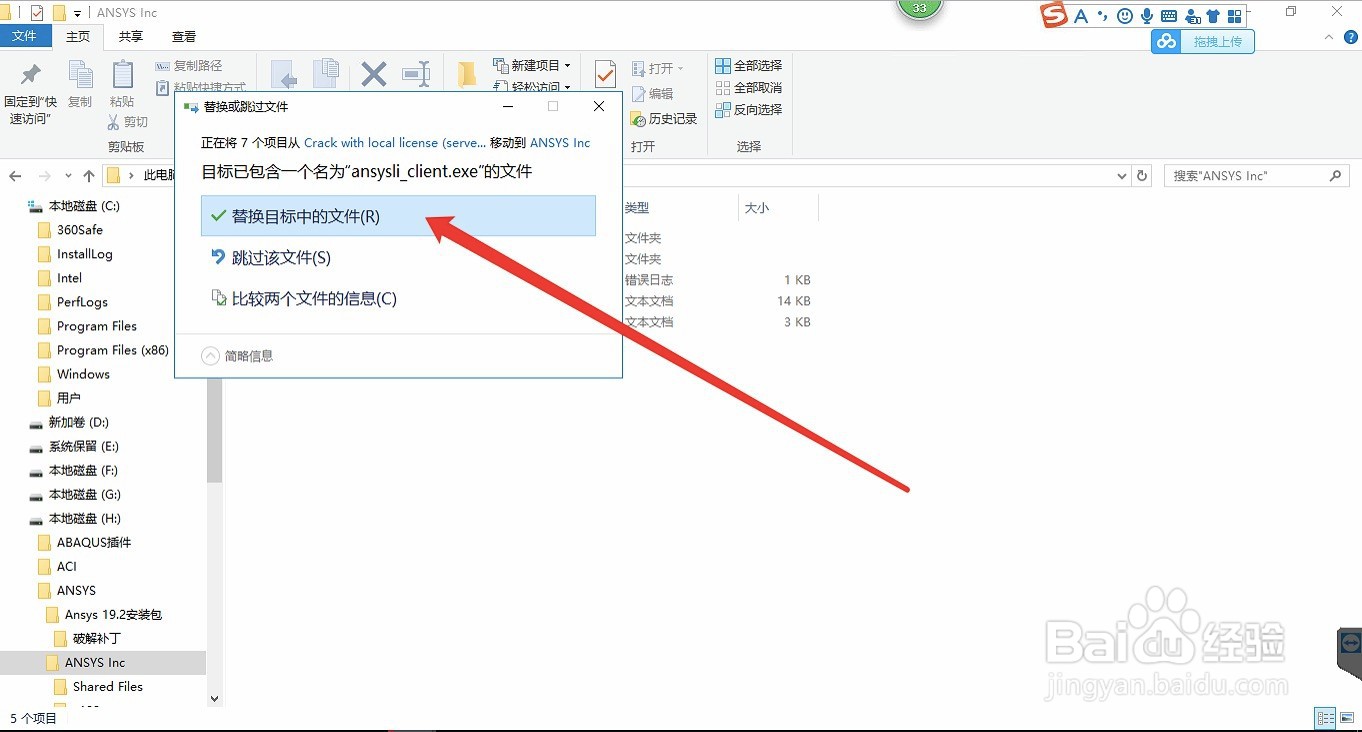Open the Quick Access Toolbar customize dropdown

point(78,13)
